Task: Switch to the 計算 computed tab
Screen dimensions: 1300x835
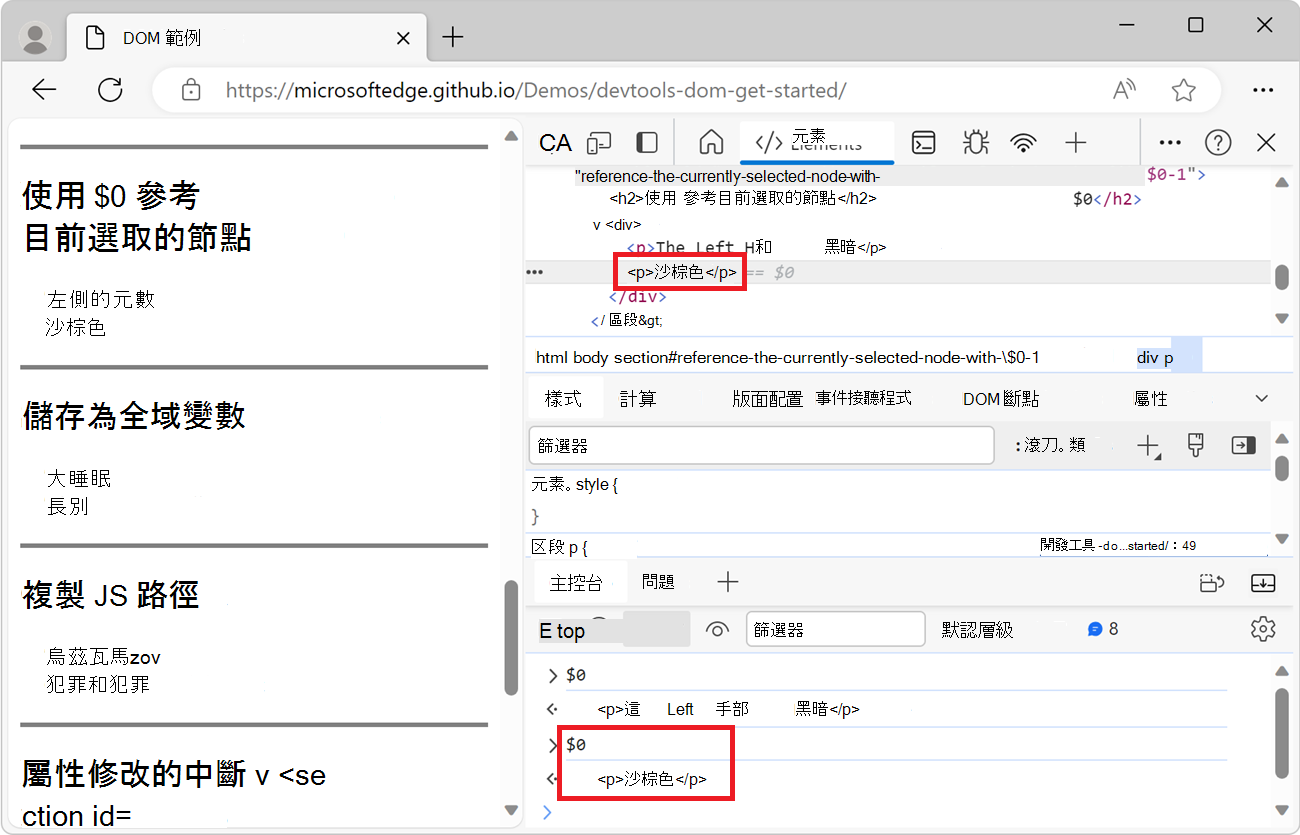Action: click(x=638, y=398)
